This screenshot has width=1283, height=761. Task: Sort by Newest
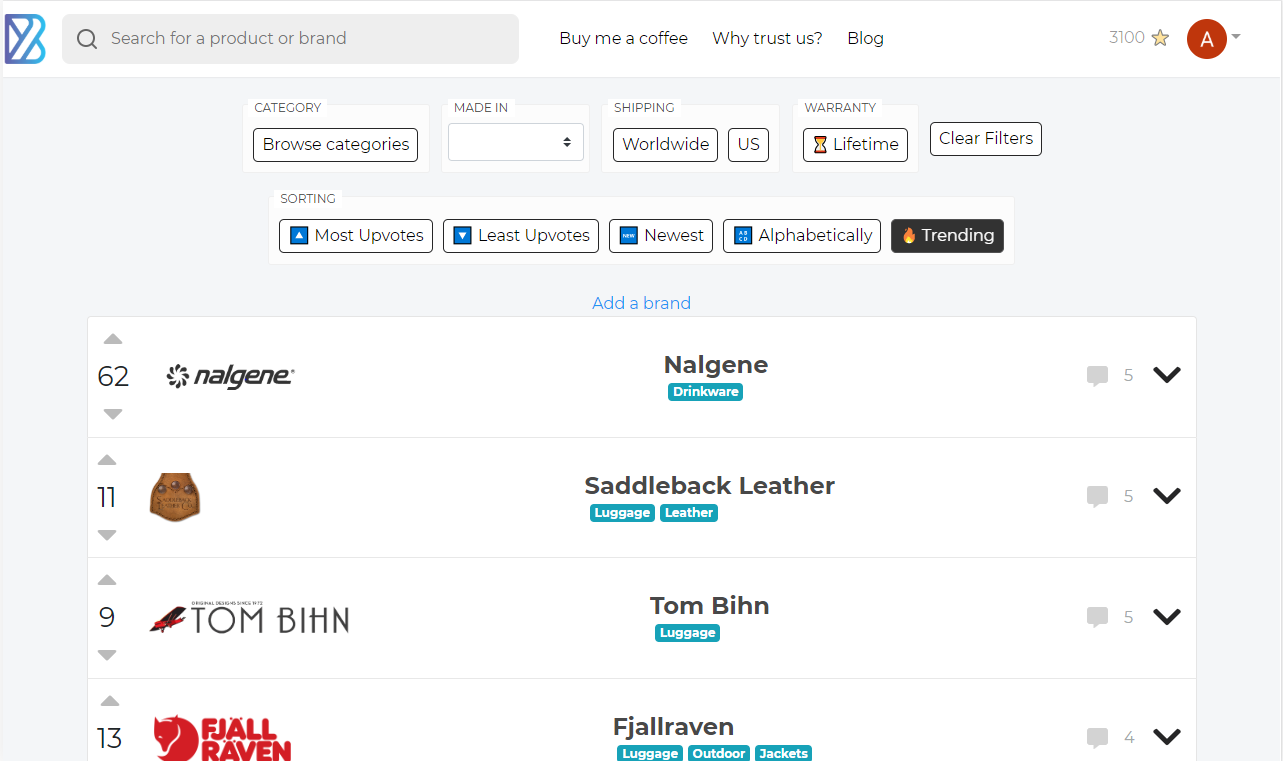tap(661, 236)
